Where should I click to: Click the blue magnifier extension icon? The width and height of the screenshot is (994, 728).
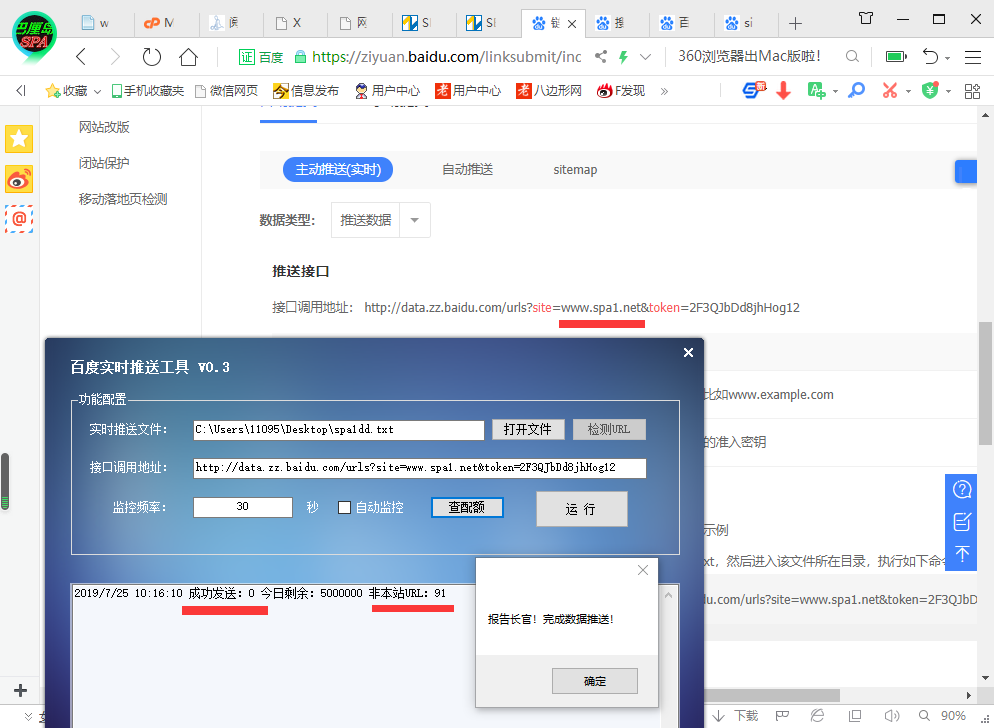pyautogui.click(x=856, y=91)
